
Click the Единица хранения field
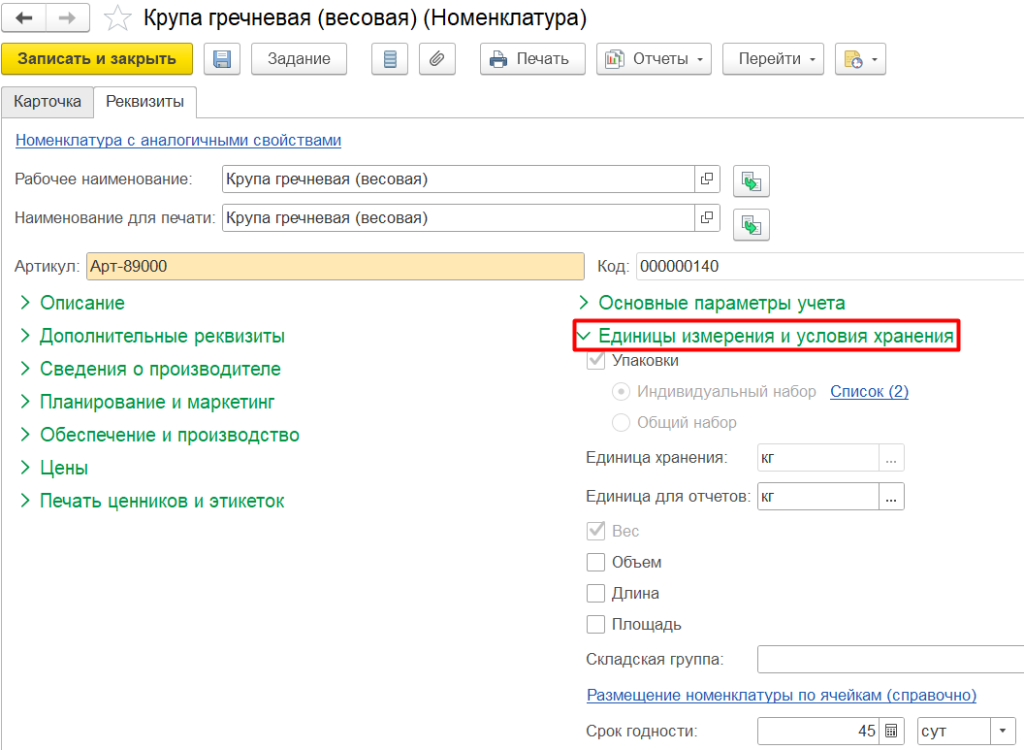click(818, 458)
